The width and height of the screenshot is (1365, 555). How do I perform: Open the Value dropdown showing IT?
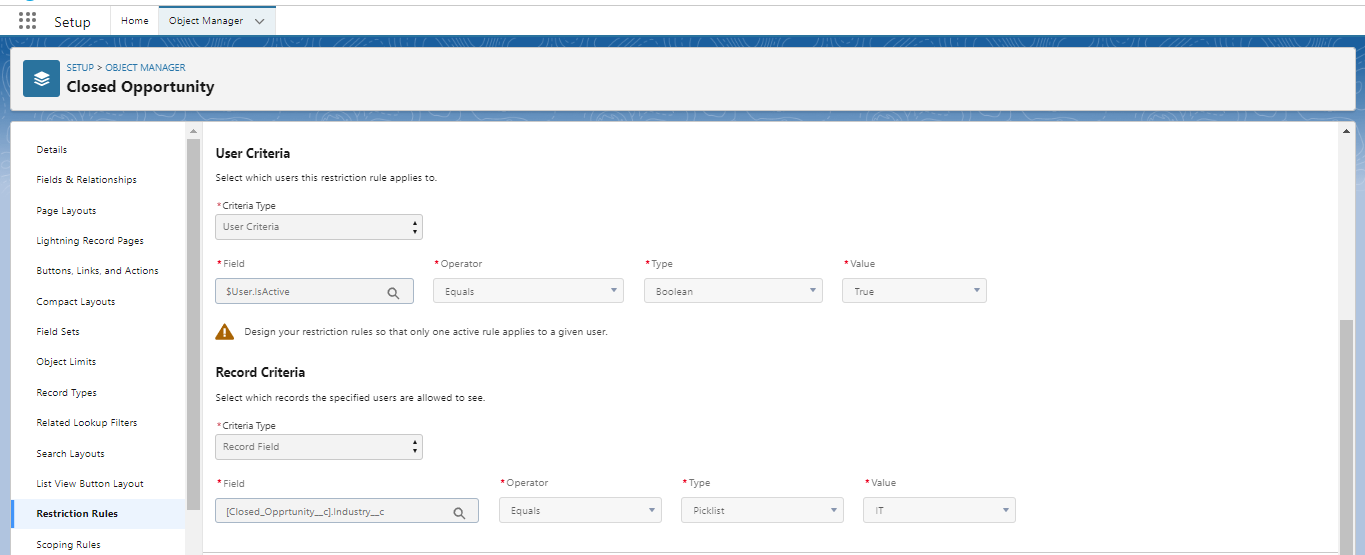click(x=939, y=510)
